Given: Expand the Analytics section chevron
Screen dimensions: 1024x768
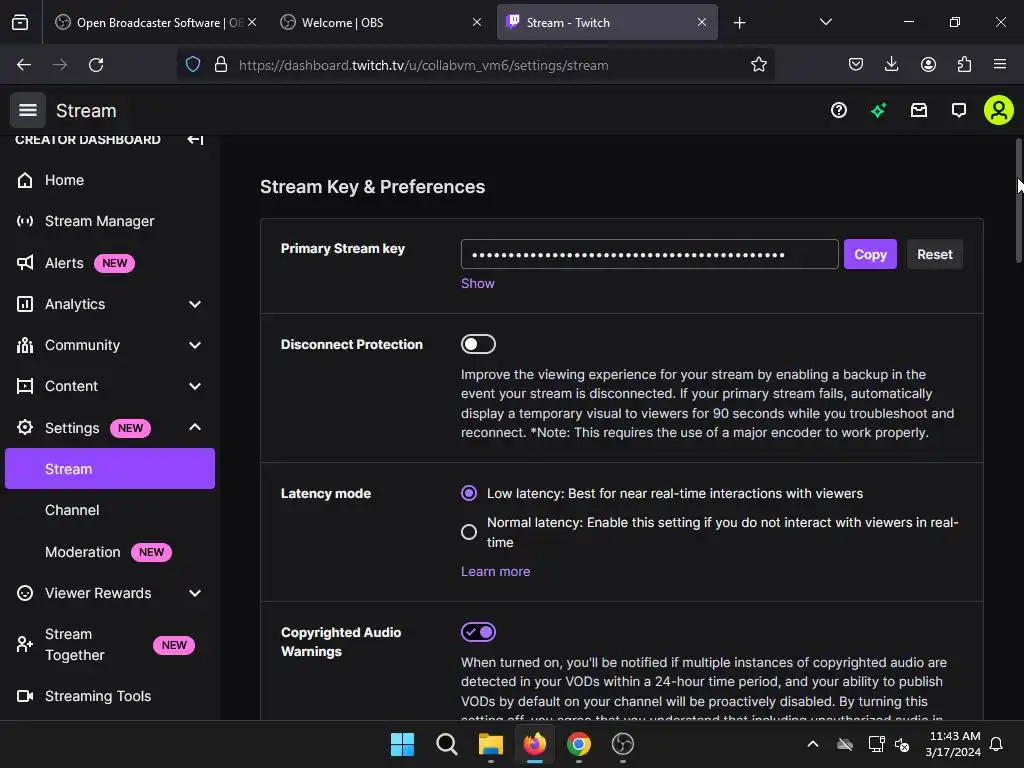Looking at the screenshot, I should 195,304.
